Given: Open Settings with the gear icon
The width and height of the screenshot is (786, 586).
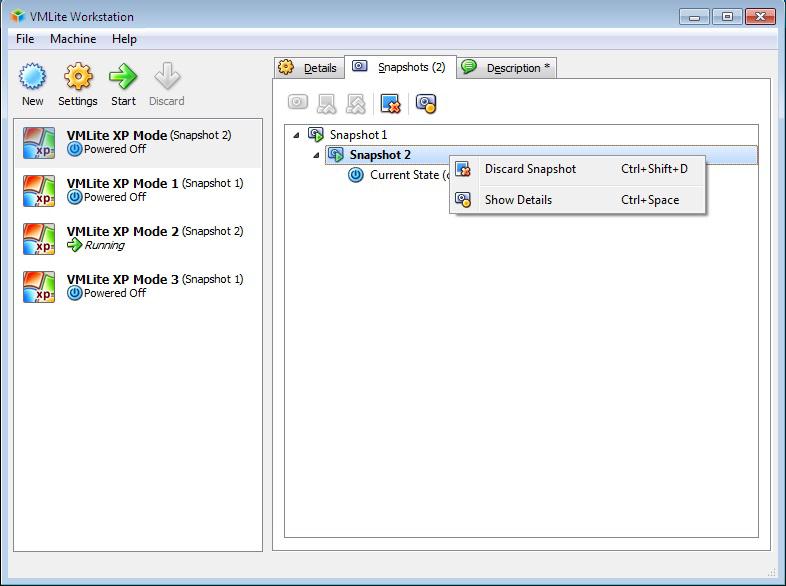Looking at the screenshot, I should tap(78, 77).
